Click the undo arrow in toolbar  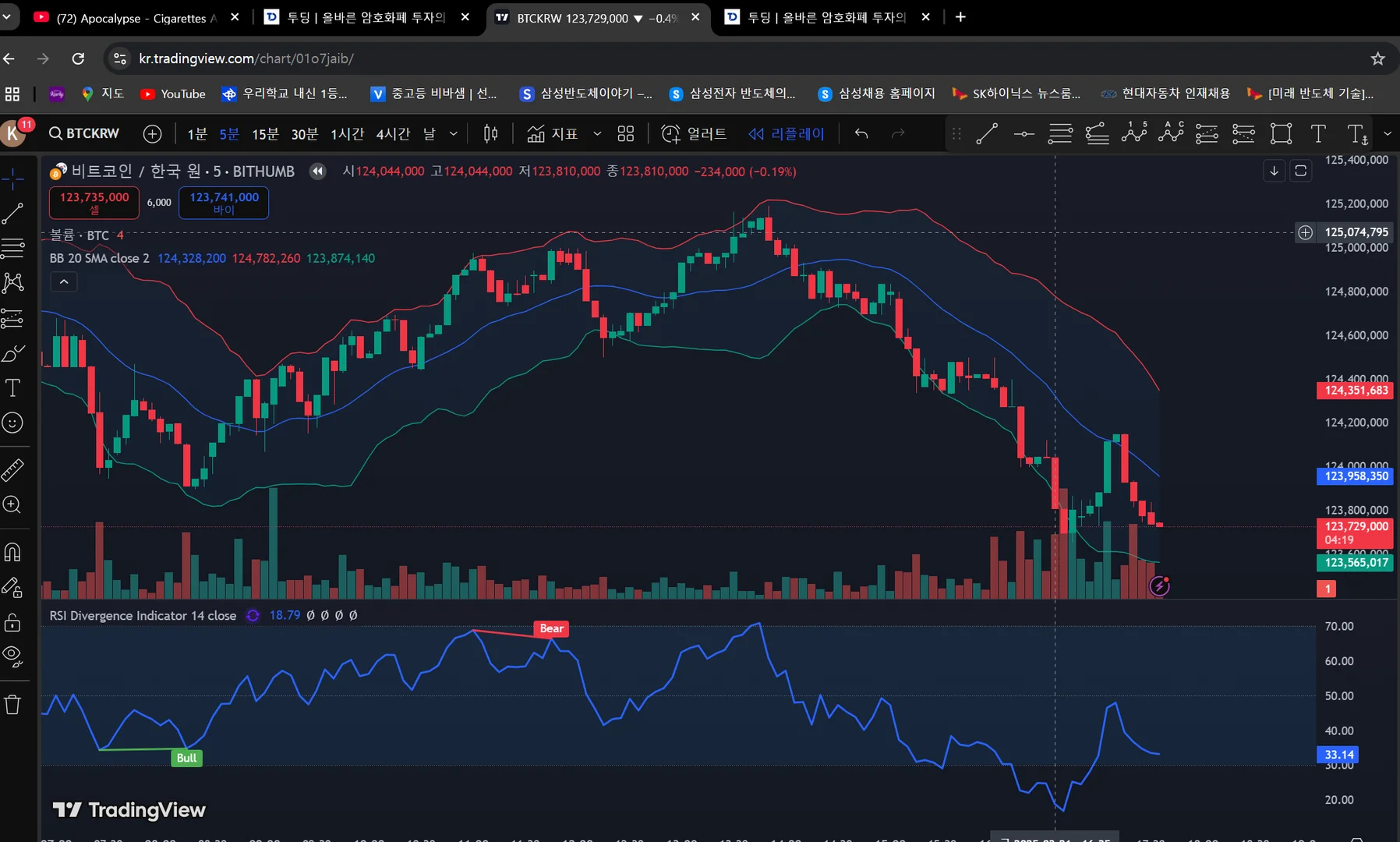(861, 134)
